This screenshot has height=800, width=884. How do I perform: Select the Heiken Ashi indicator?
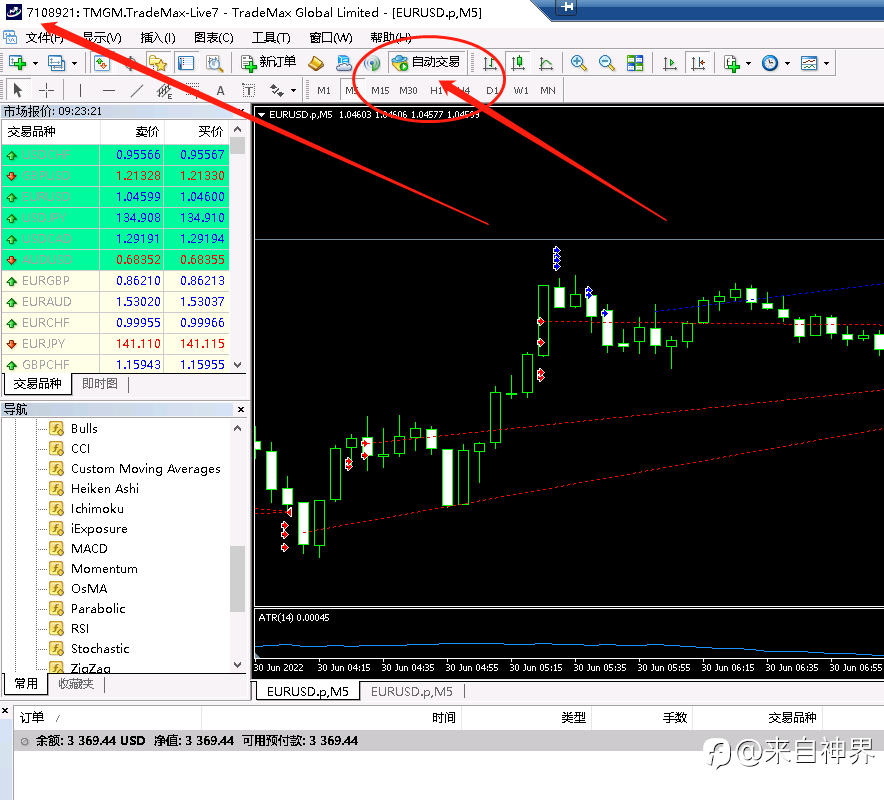pos(104,489)
